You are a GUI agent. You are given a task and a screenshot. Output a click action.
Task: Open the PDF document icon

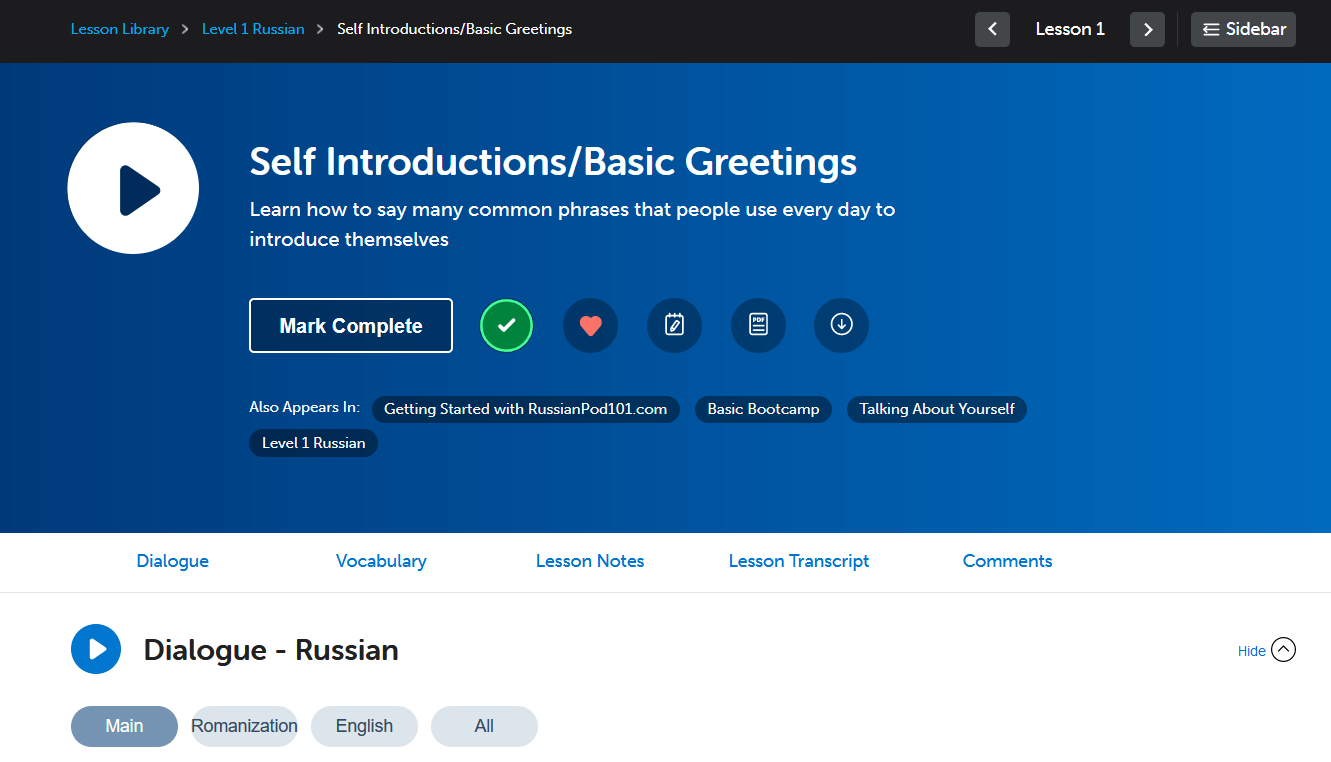tap(758, 326)
